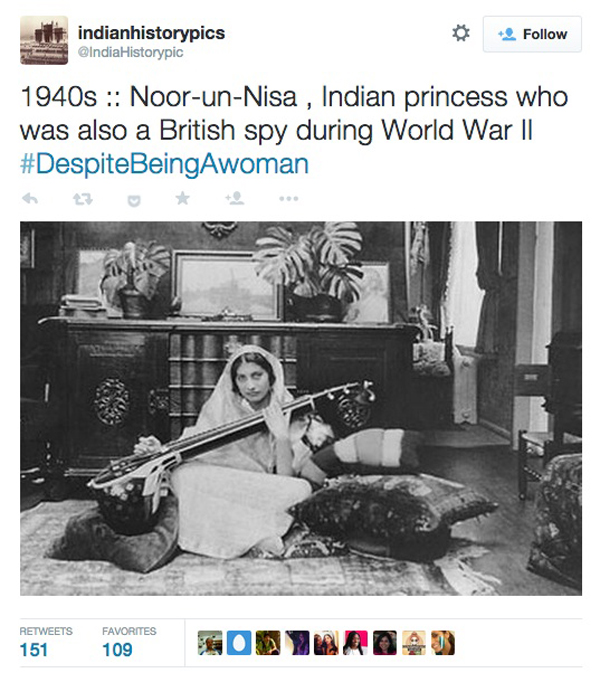
Task: Reply to the tweet using arrow icon
Action: [30, 199]
